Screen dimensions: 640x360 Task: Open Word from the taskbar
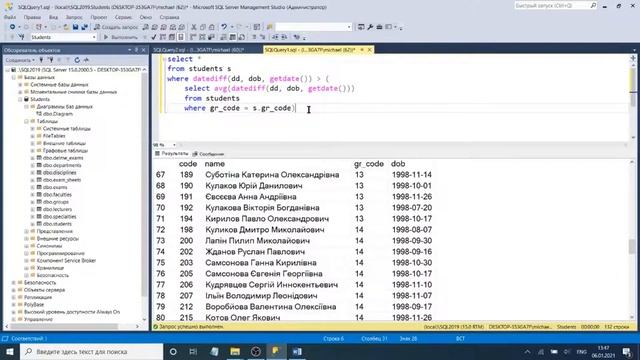[x=297, y=351]
